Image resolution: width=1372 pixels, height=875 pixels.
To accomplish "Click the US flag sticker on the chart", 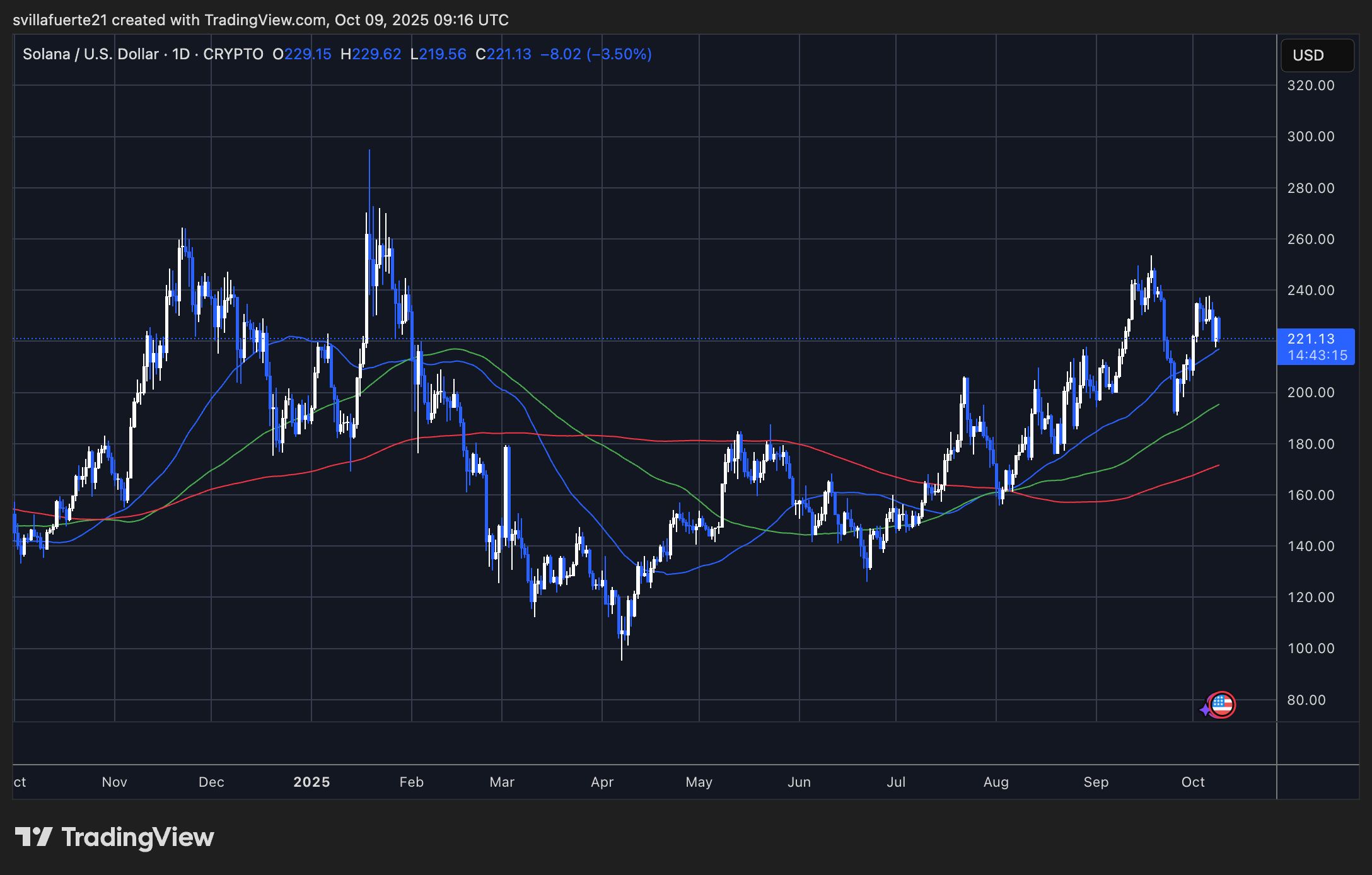I will pyautogui.click(x=1222, y=705).
